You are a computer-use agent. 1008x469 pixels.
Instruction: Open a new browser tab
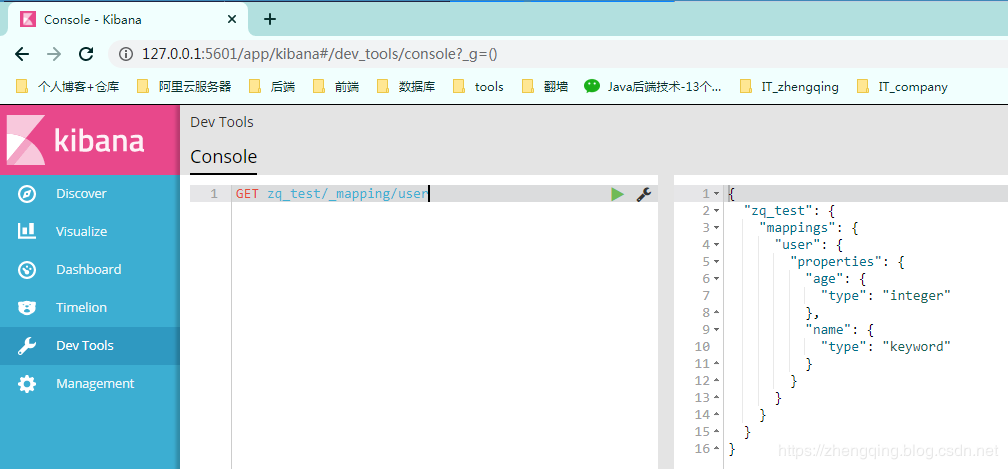coord(270,19)
